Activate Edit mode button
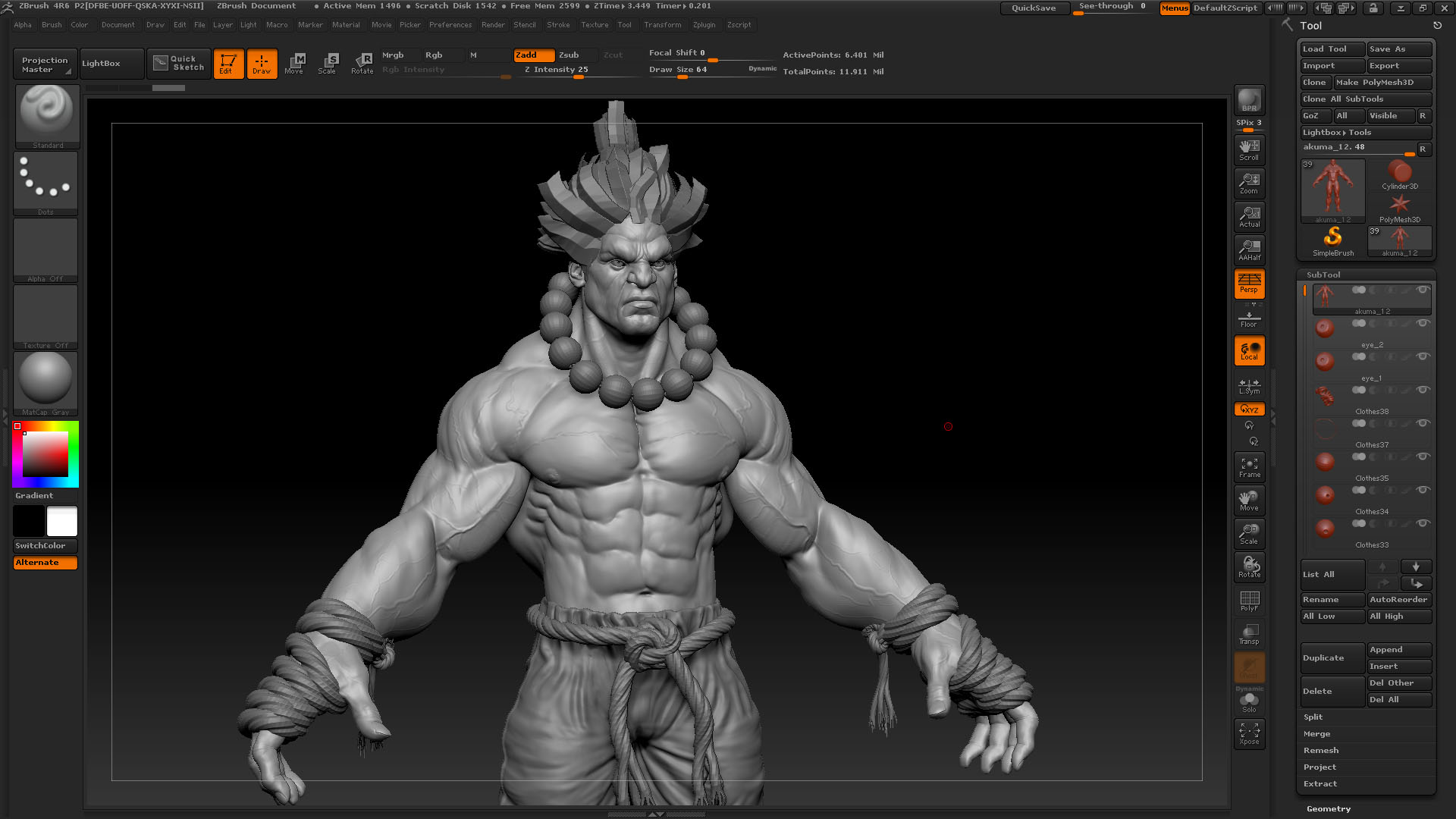 coord(228,64)
